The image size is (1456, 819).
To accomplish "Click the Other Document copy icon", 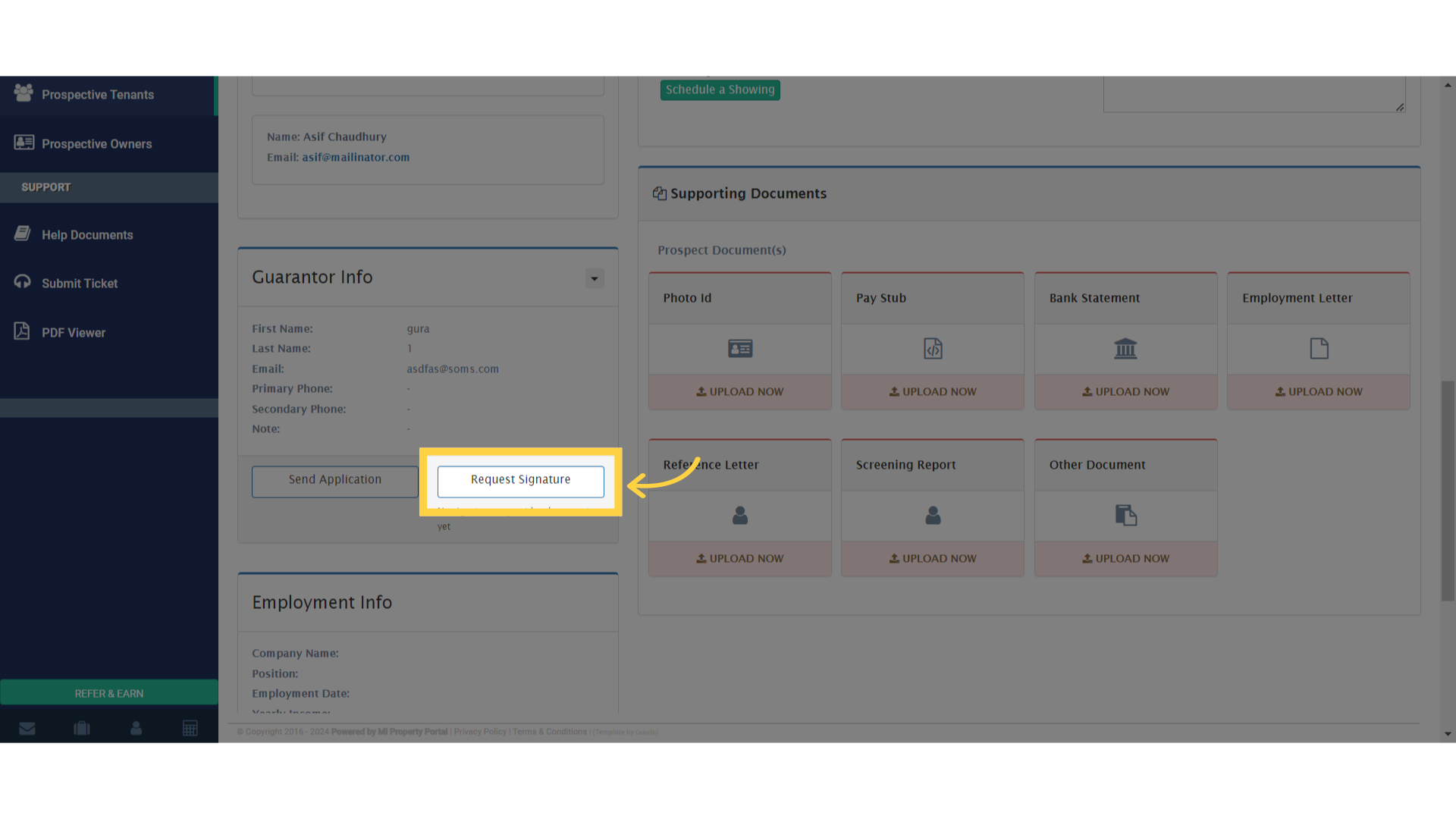I will (1125, 515).
